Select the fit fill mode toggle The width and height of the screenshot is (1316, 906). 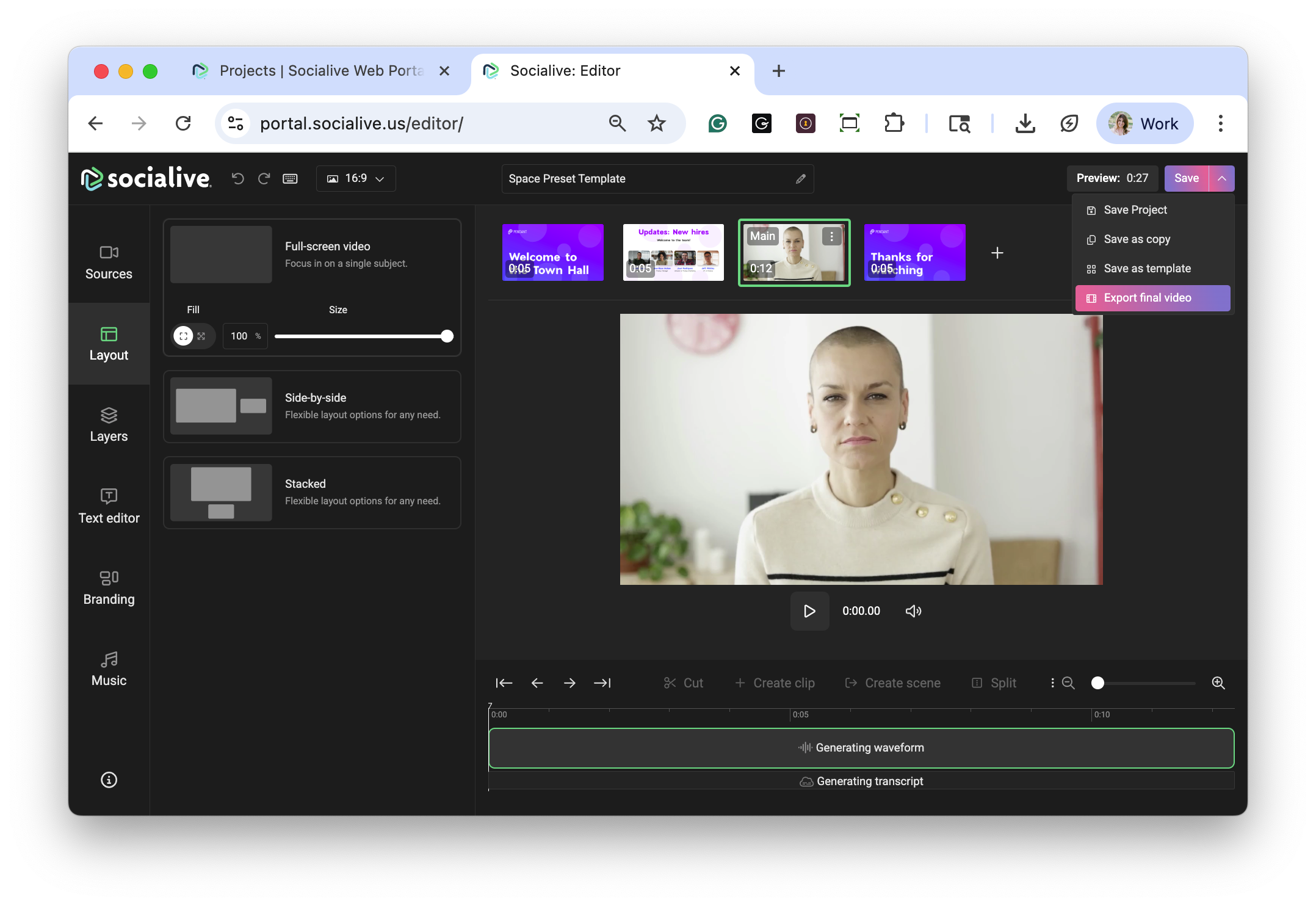(x=183, y=336)
